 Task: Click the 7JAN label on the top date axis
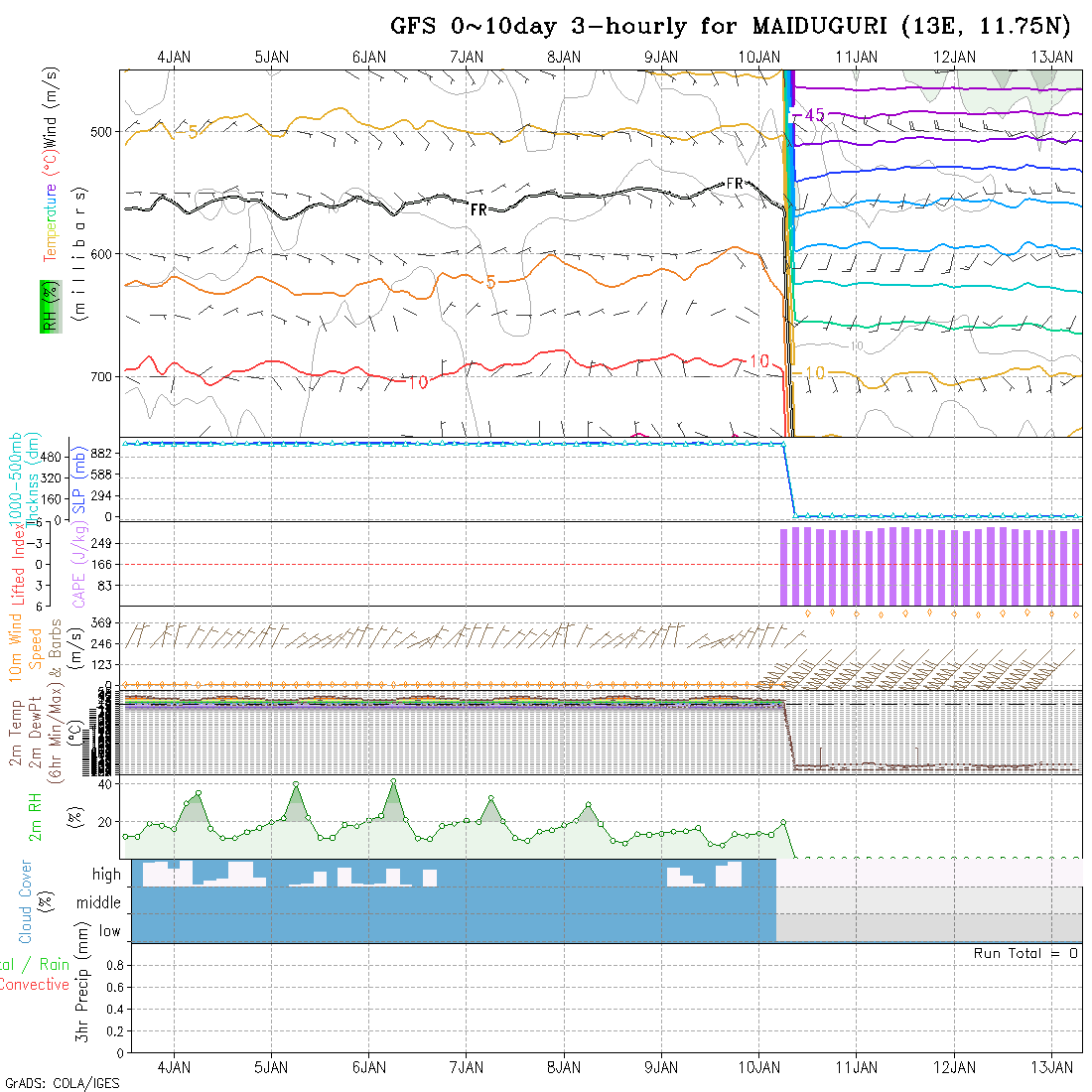[x=467, y=58]
